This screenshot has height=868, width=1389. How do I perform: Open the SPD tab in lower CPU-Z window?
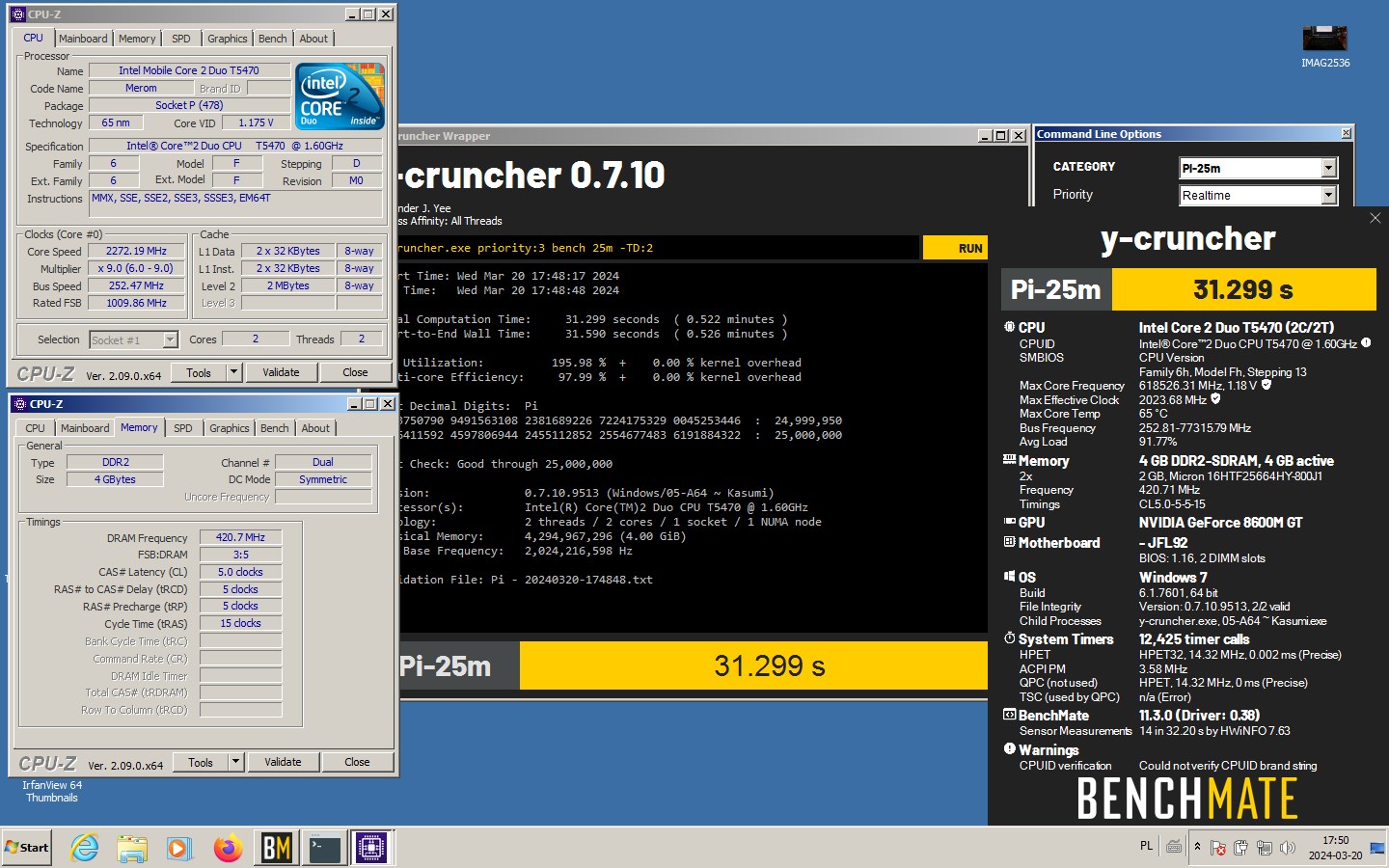[x=183, y=428]
